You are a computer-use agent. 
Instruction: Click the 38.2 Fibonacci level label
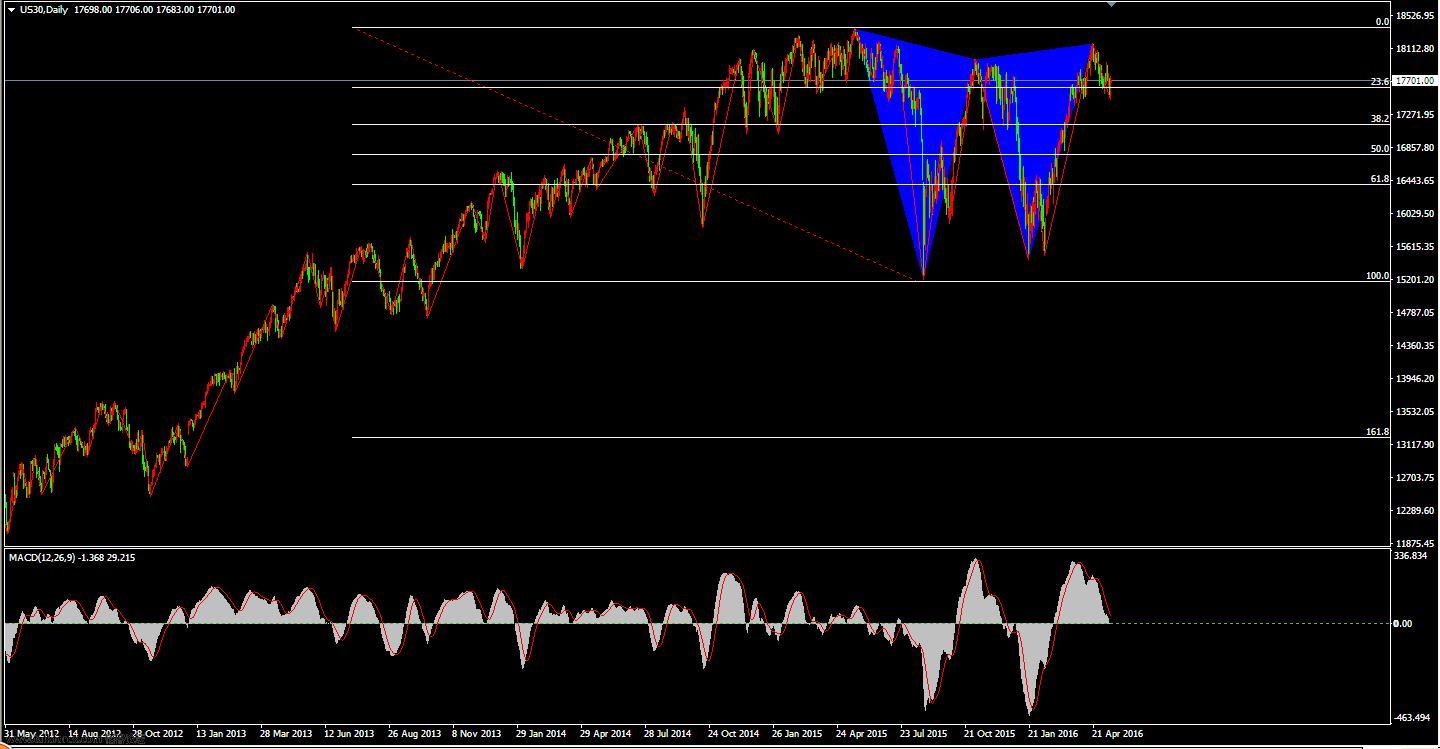pyautogui.click(x=1379, y=118)
